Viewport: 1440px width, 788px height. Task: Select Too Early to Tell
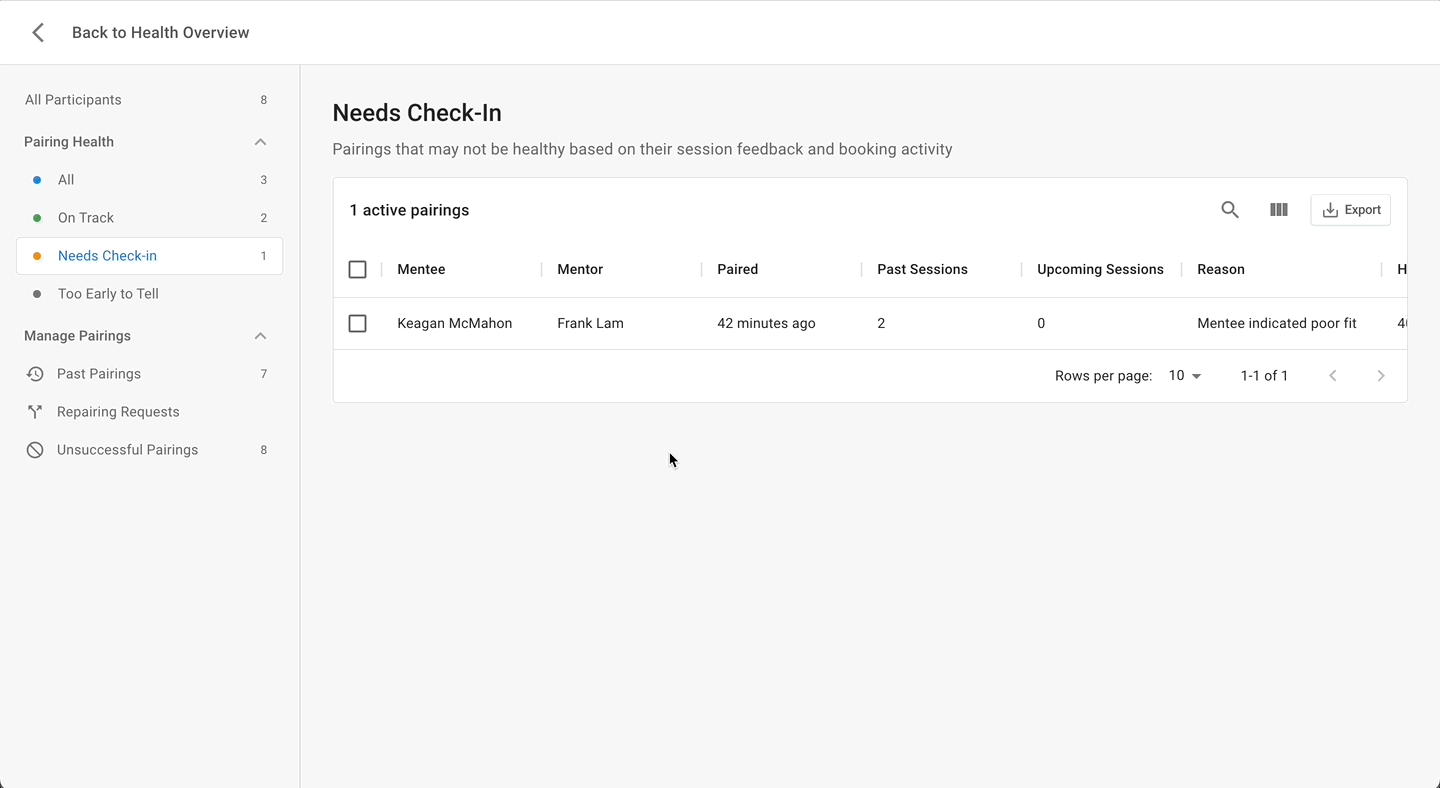108,294
